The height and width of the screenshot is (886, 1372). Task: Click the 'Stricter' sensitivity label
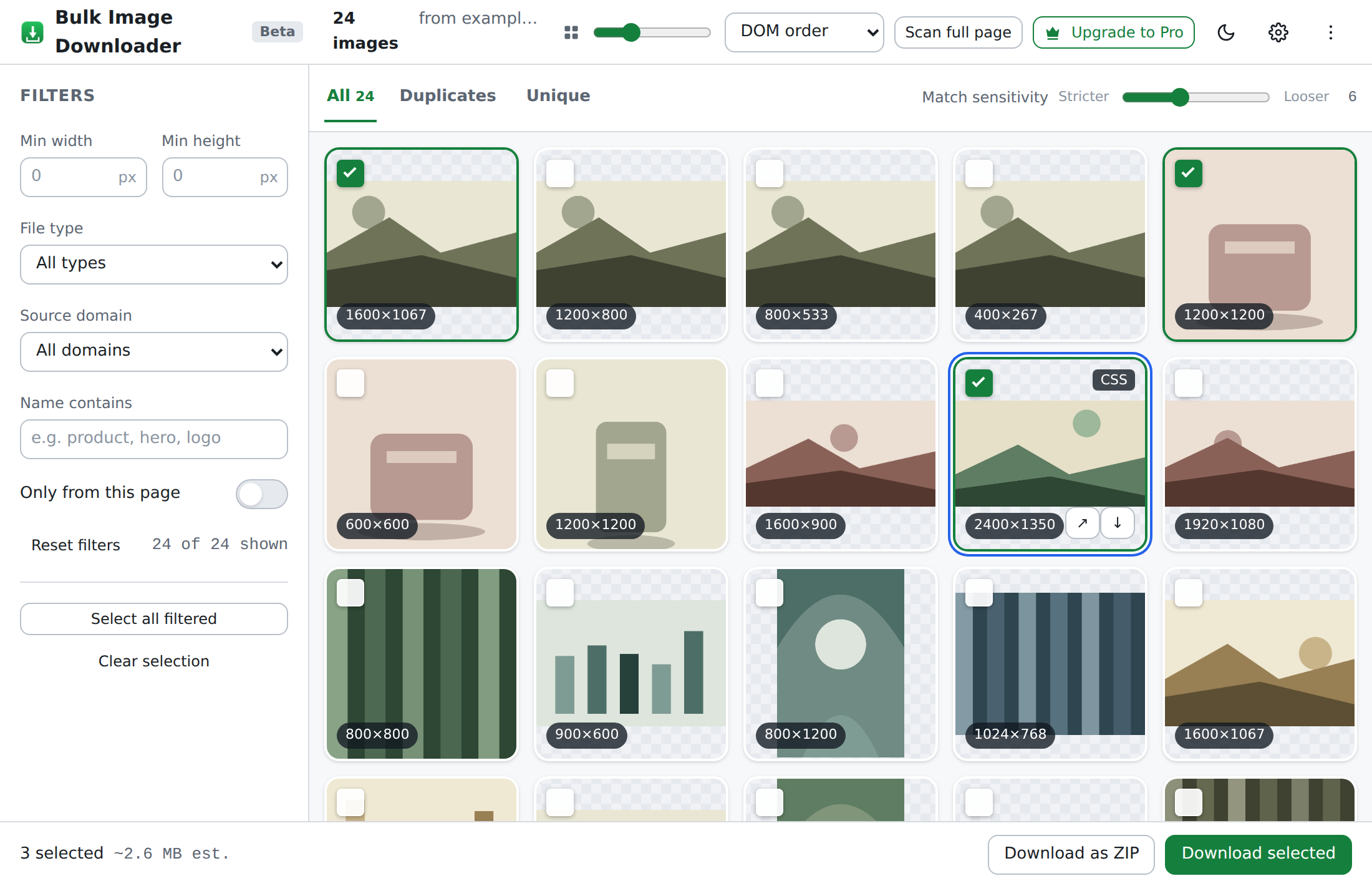[x=1084, y=97]
